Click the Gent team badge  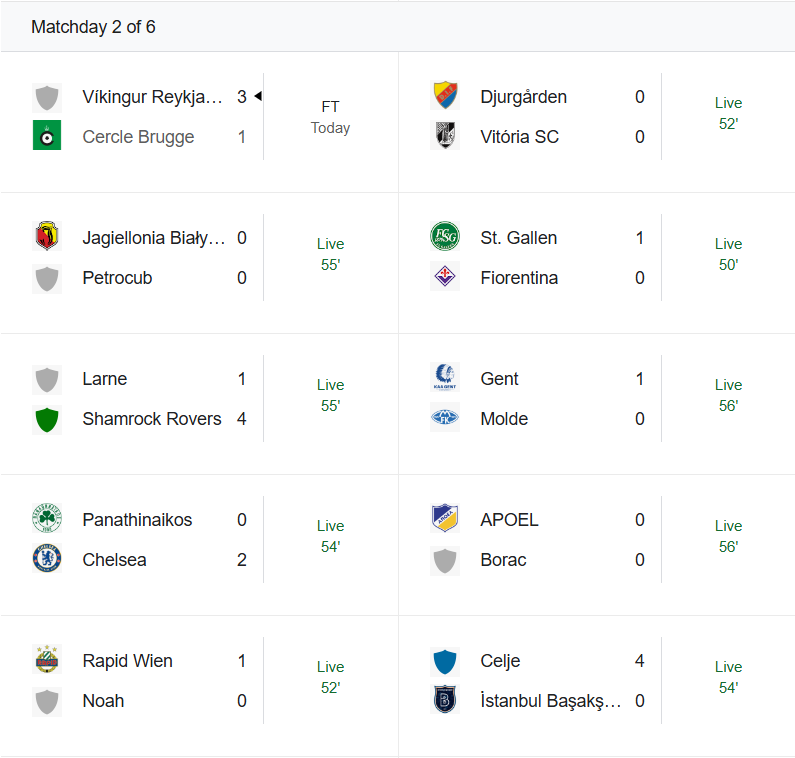pyautogui.click(x=445, y=378)
